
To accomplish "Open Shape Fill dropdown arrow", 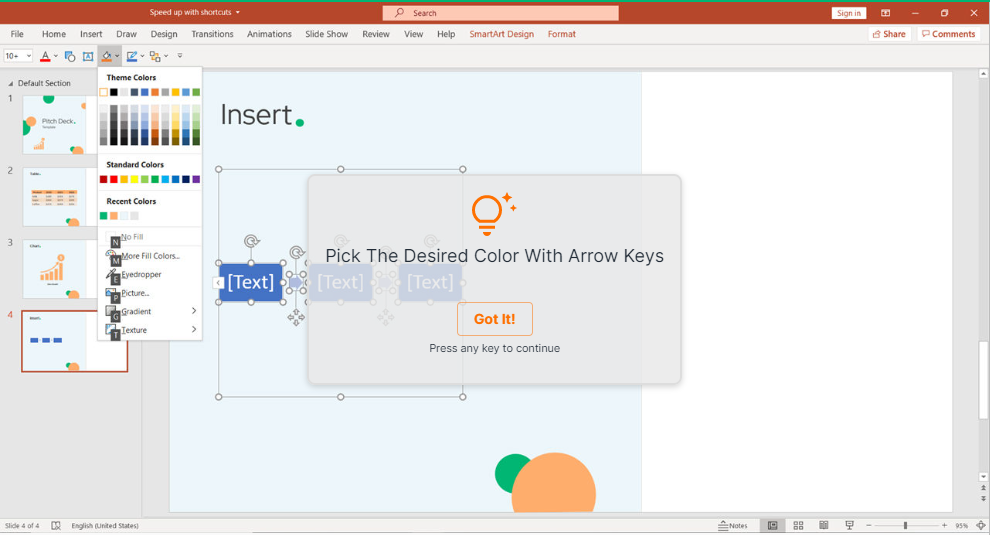I will (x=117, y=56).
